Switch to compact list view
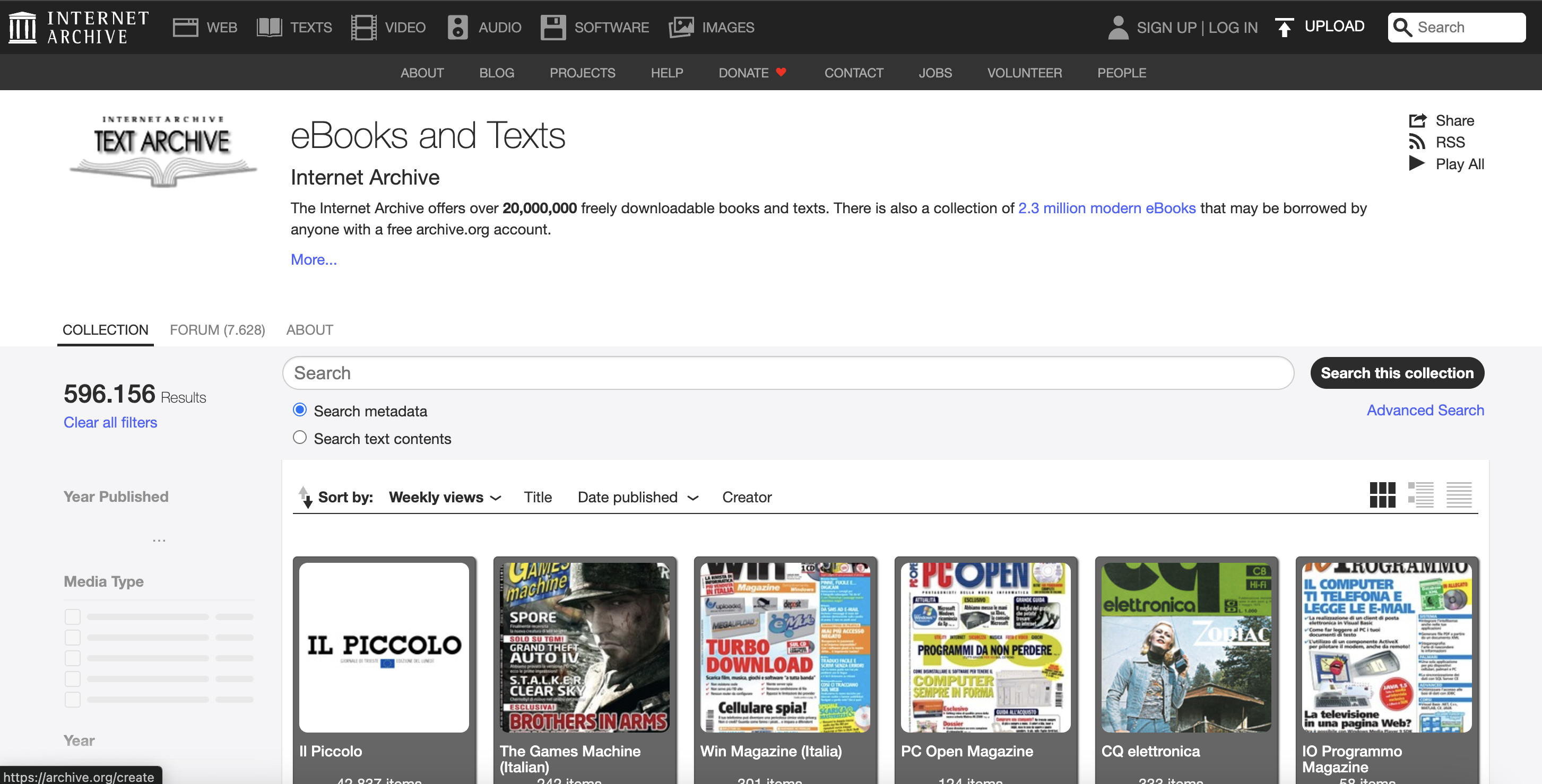Screen dimensions: 1542x784 tap(1459, 495)
